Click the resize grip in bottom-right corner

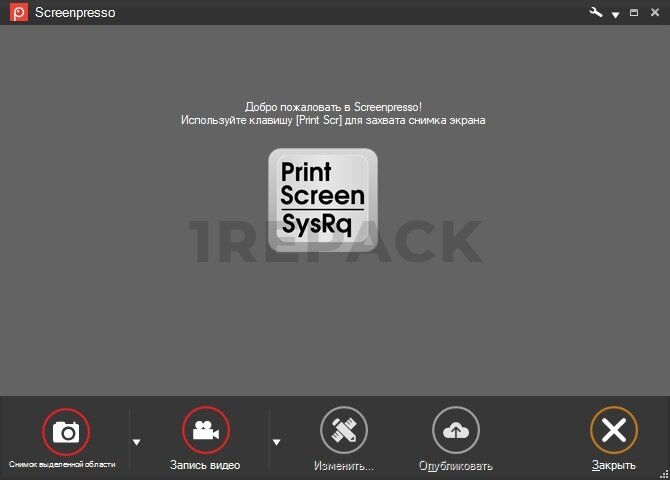664,474
